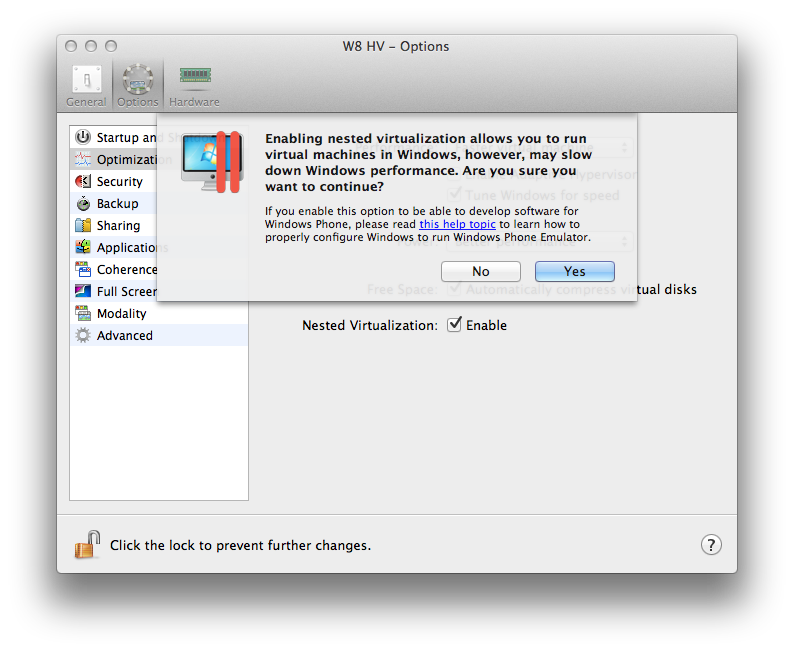Click No to cancel nested virtualization

click(481, 272)
